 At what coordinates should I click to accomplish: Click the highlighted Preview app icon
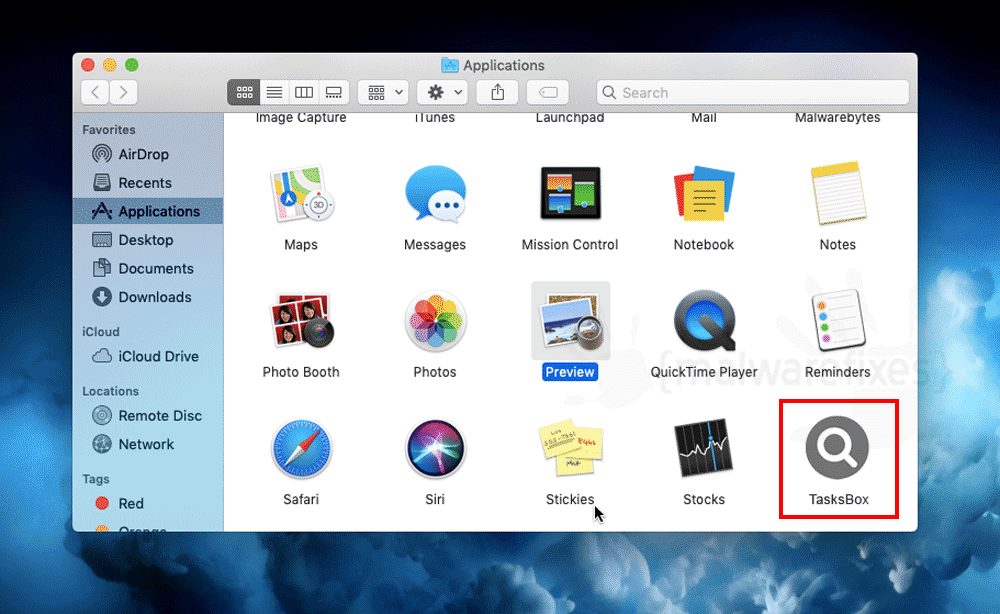[570, 321]
